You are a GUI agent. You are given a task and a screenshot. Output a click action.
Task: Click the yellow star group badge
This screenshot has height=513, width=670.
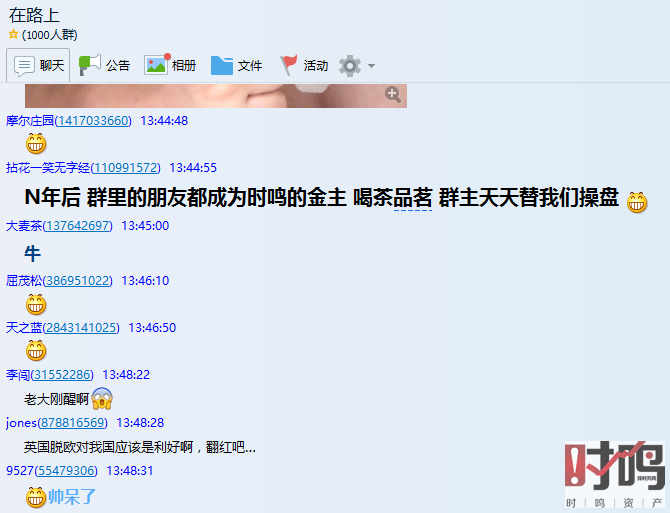pos(13,34)
